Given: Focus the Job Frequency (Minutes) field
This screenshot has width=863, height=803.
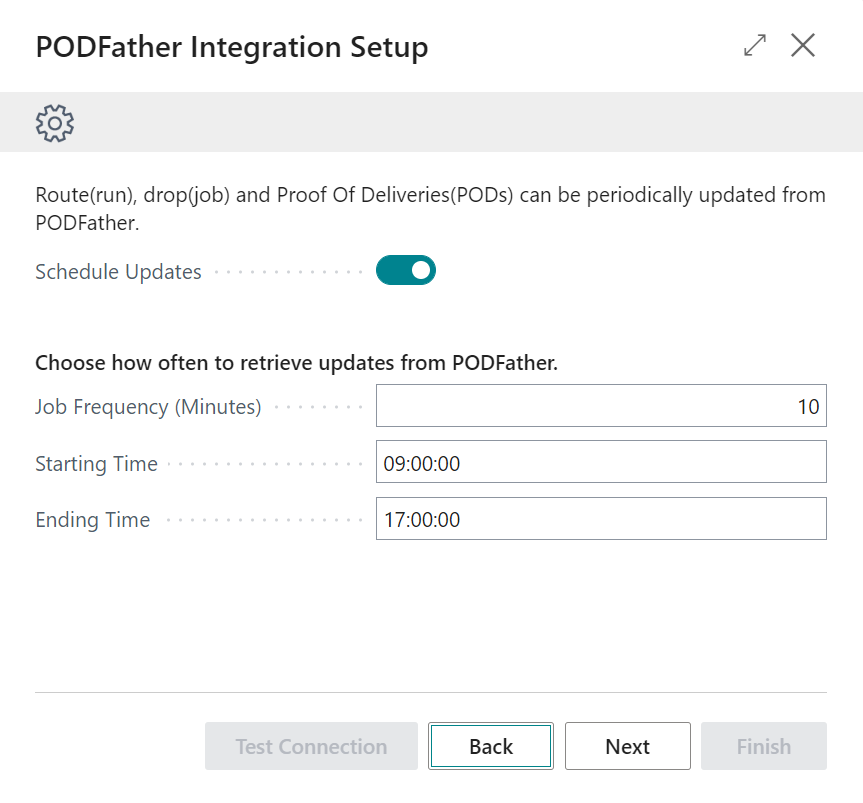Looking at the screenshot, I should click(601, 406).
